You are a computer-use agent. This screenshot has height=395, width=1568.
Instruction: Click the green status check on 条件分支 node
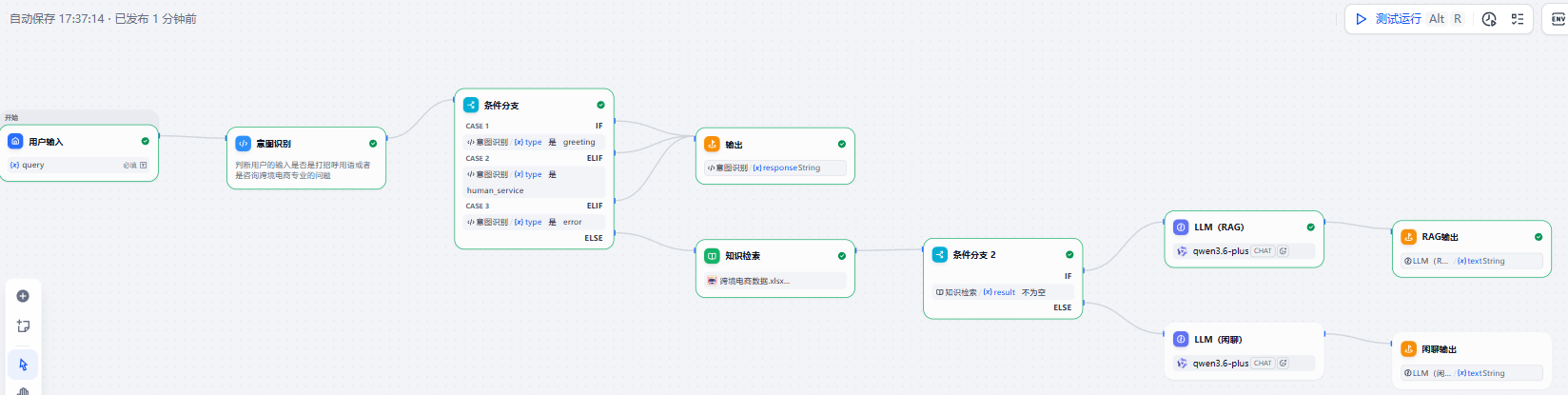pos(600,105)
